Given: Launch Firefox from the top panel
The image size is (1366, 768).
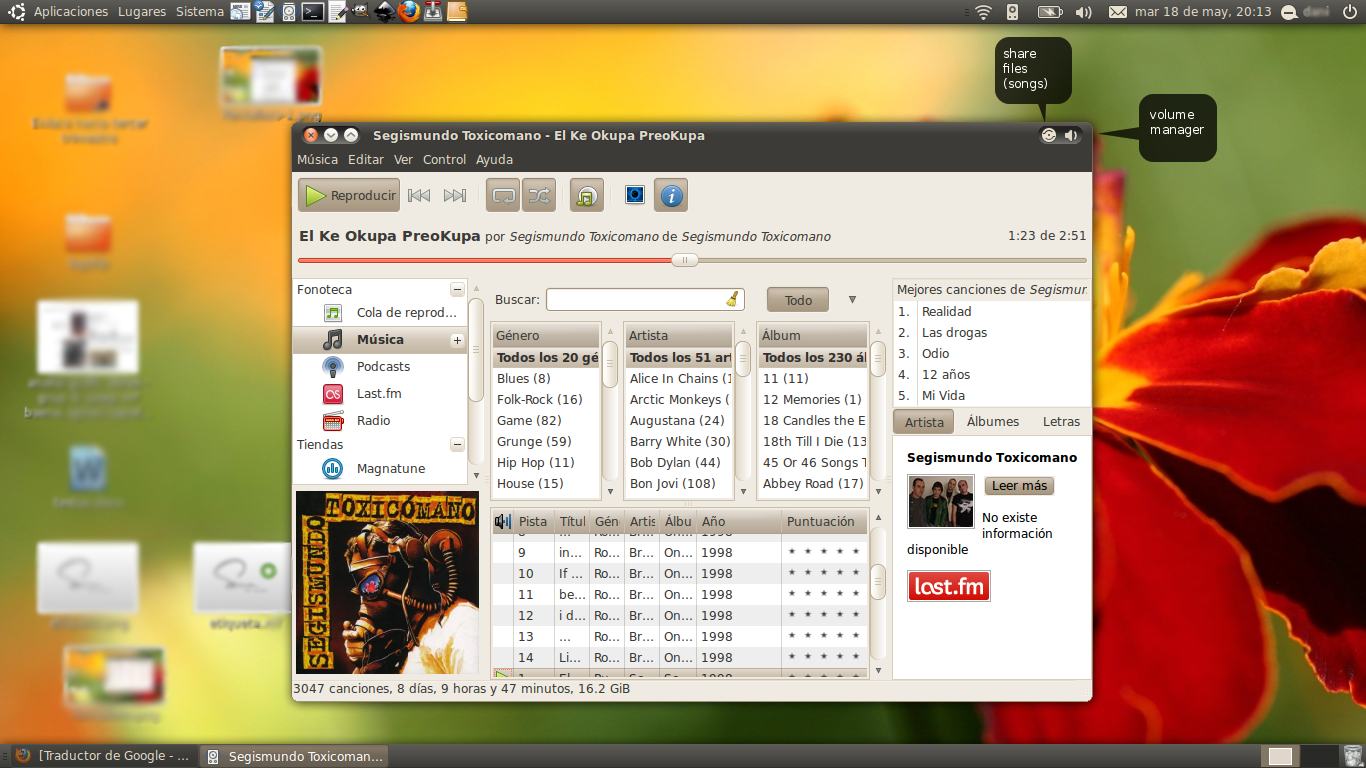Looking at the screenshot, I should 408,12.
